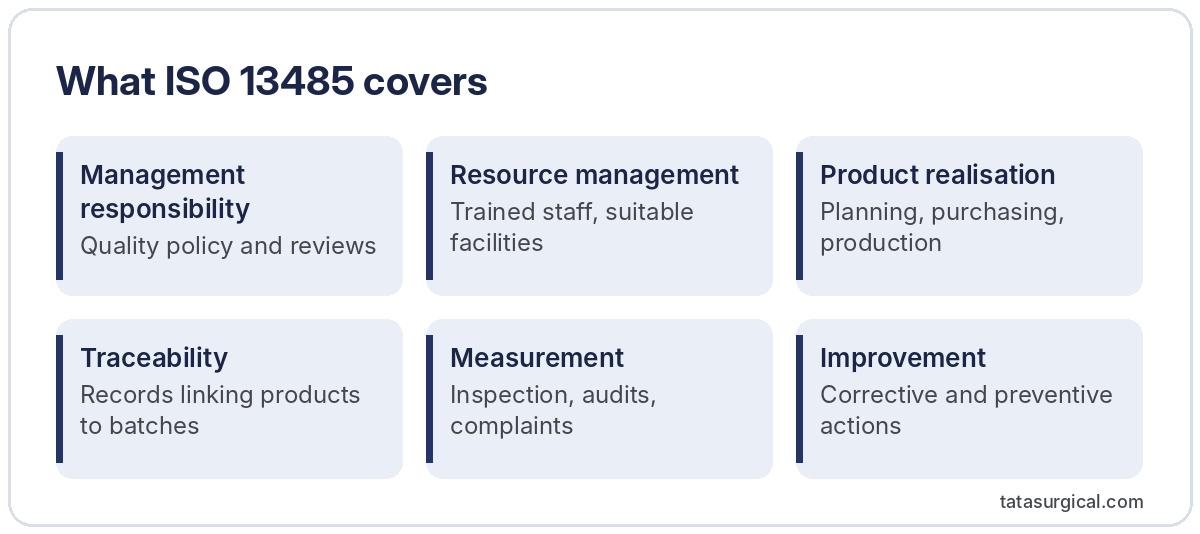
Task: Click 'Corrective and preventive actions' description
Action: (x=966, y=410)
